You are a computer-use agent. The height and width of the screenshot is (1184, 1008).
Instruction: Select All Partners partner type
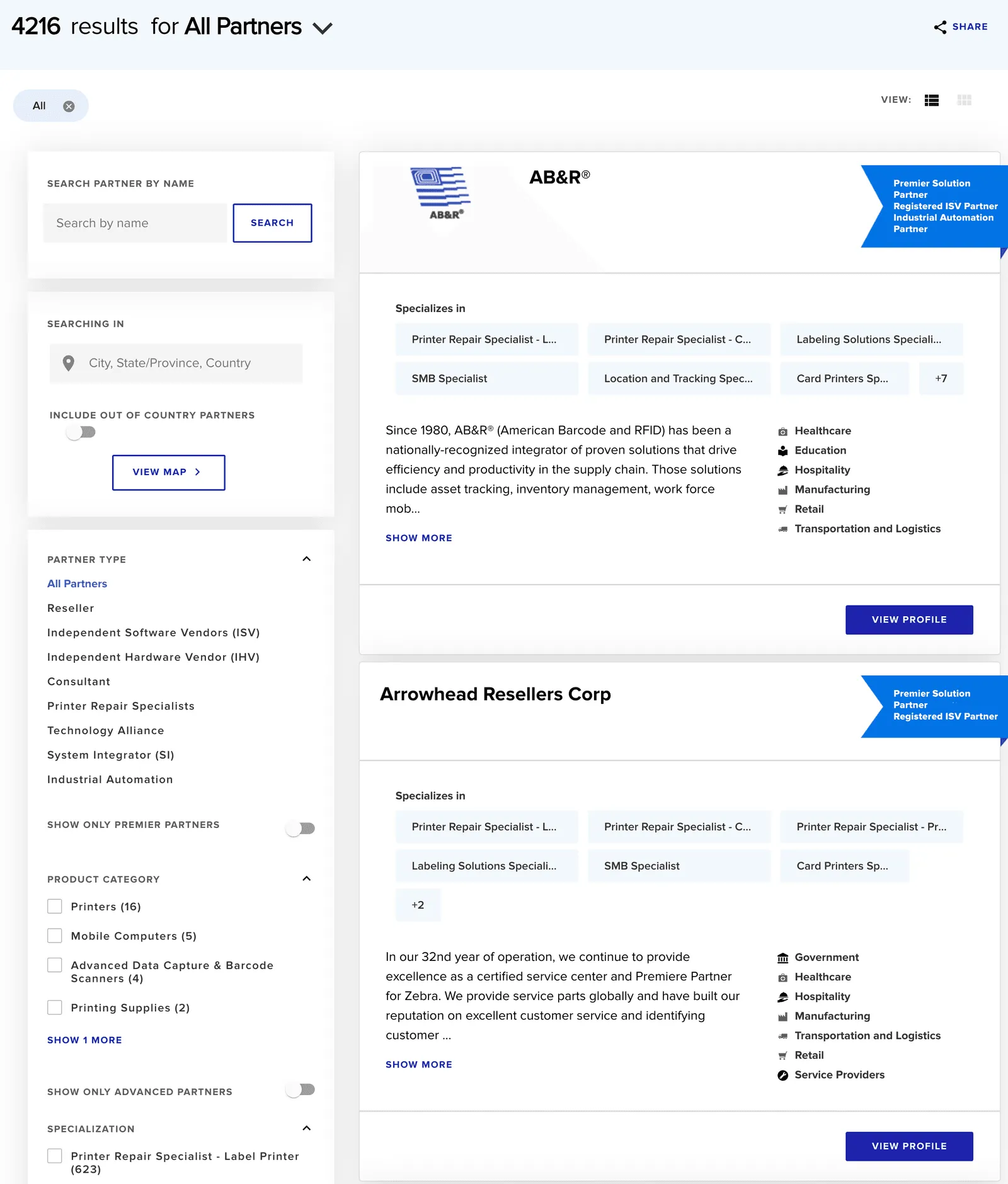tap(77, 584)
